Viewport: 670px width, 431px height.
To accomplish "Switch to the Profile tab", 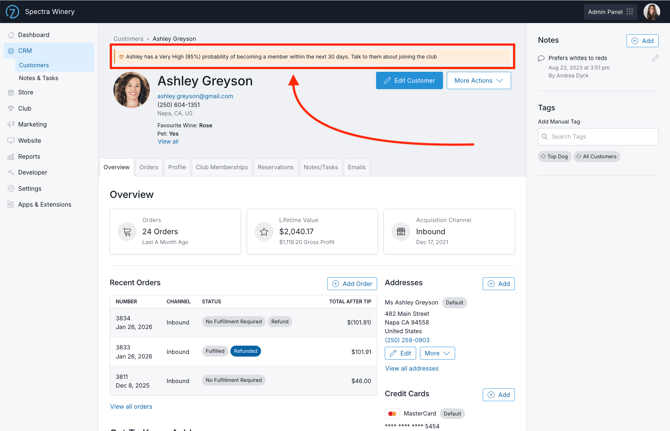I will coord(177,167).
